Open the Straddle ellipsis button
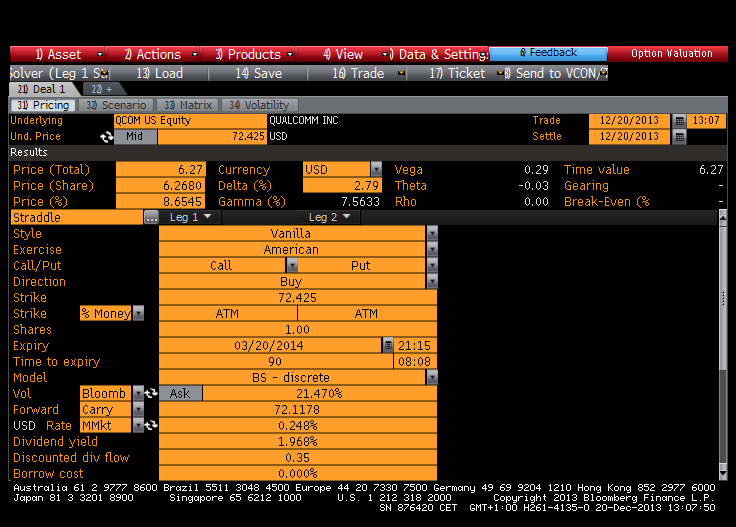Image resolution: width=736 pixels, height=527 pixels. (x=151, y=218)
